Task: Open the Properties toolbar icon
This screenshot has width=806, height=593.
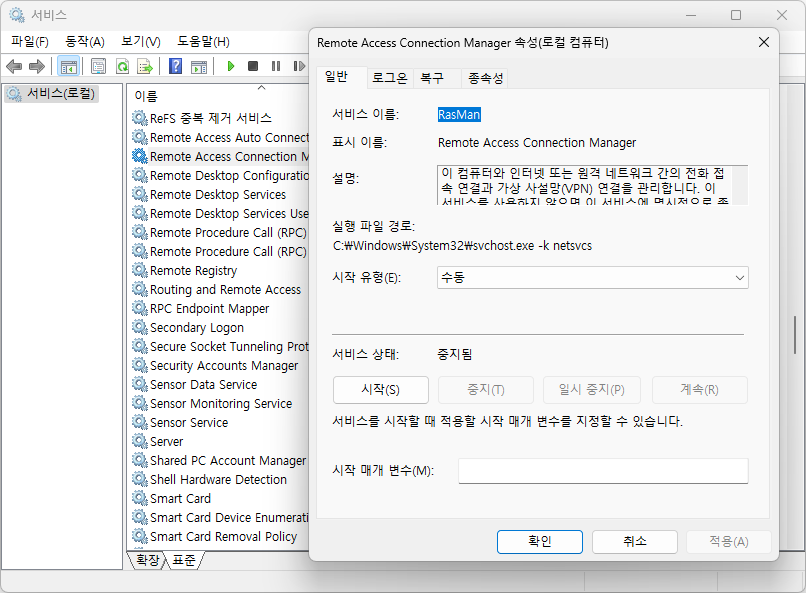Action: 98,66
